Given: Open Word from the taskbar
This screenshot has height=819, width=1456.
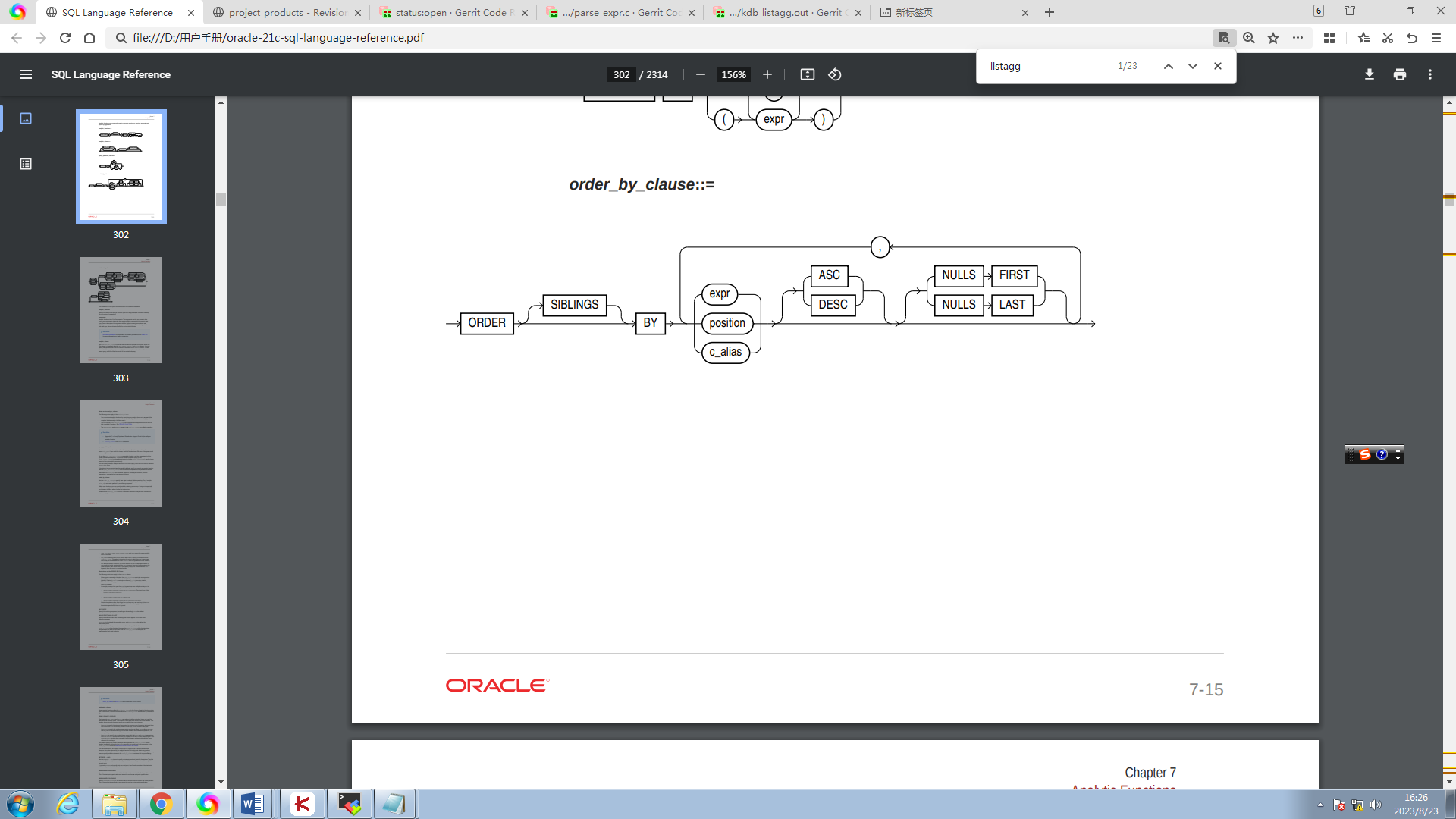Looking at the screenshot, I should pyautogui.click(x=253, y=804).
